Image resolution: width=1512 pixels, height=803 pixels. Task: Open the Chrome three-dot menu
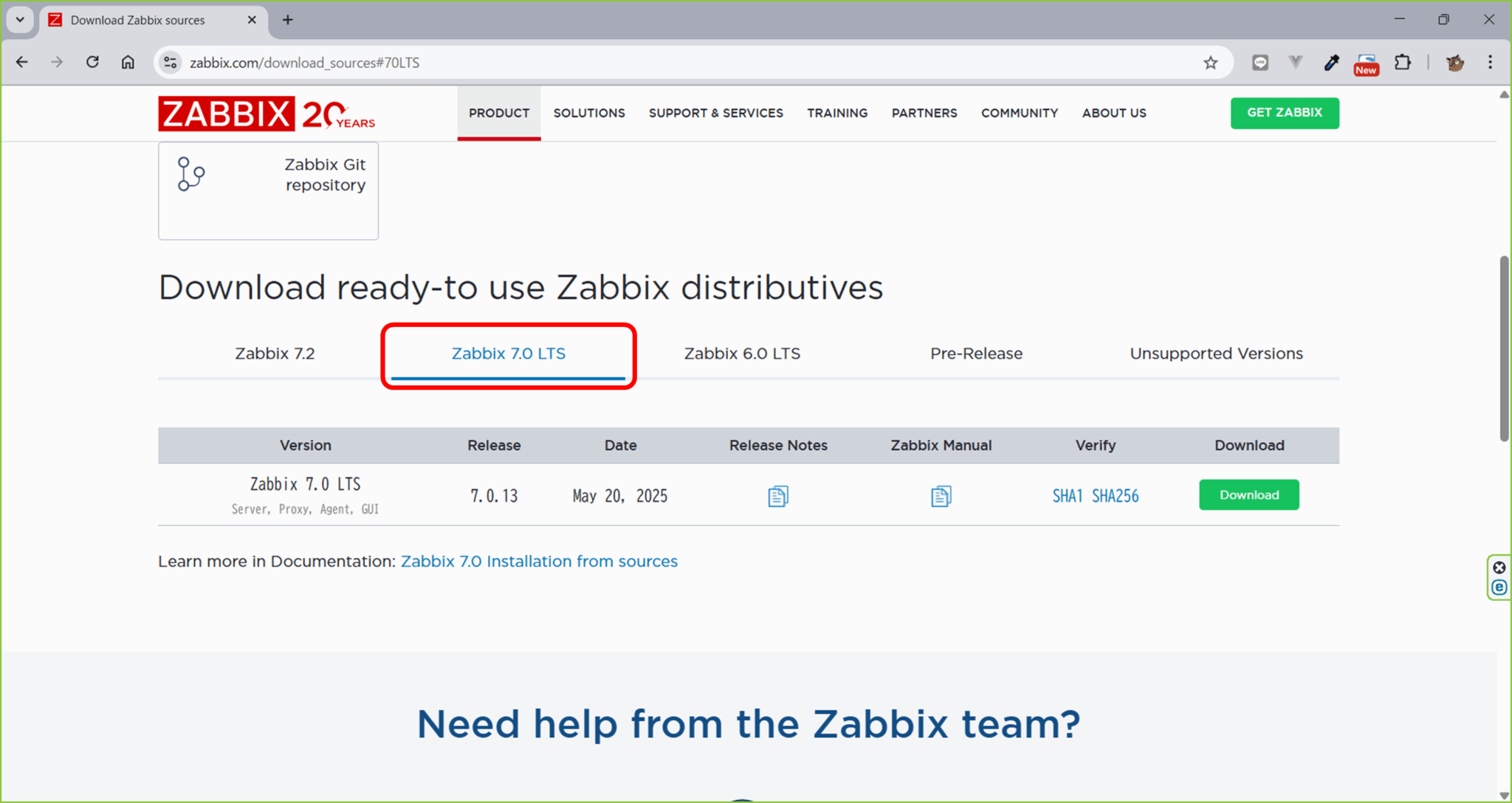point(1491,62)
